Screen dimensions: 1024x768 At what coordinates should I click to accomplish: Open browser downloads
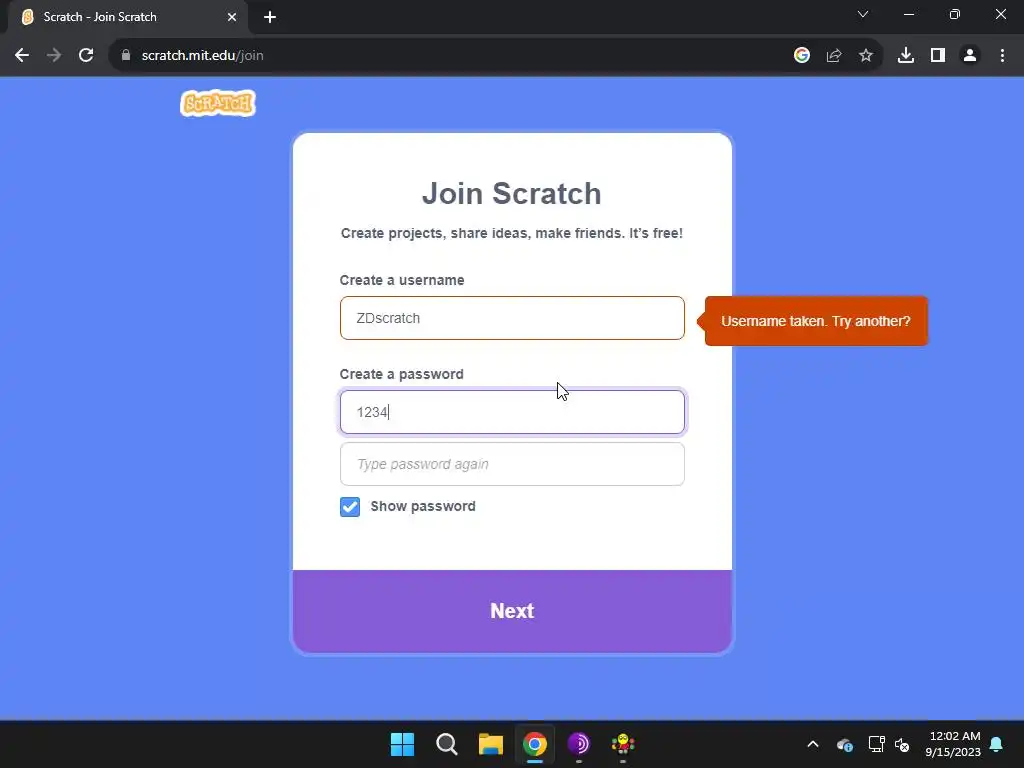click(x=906, y=56)
